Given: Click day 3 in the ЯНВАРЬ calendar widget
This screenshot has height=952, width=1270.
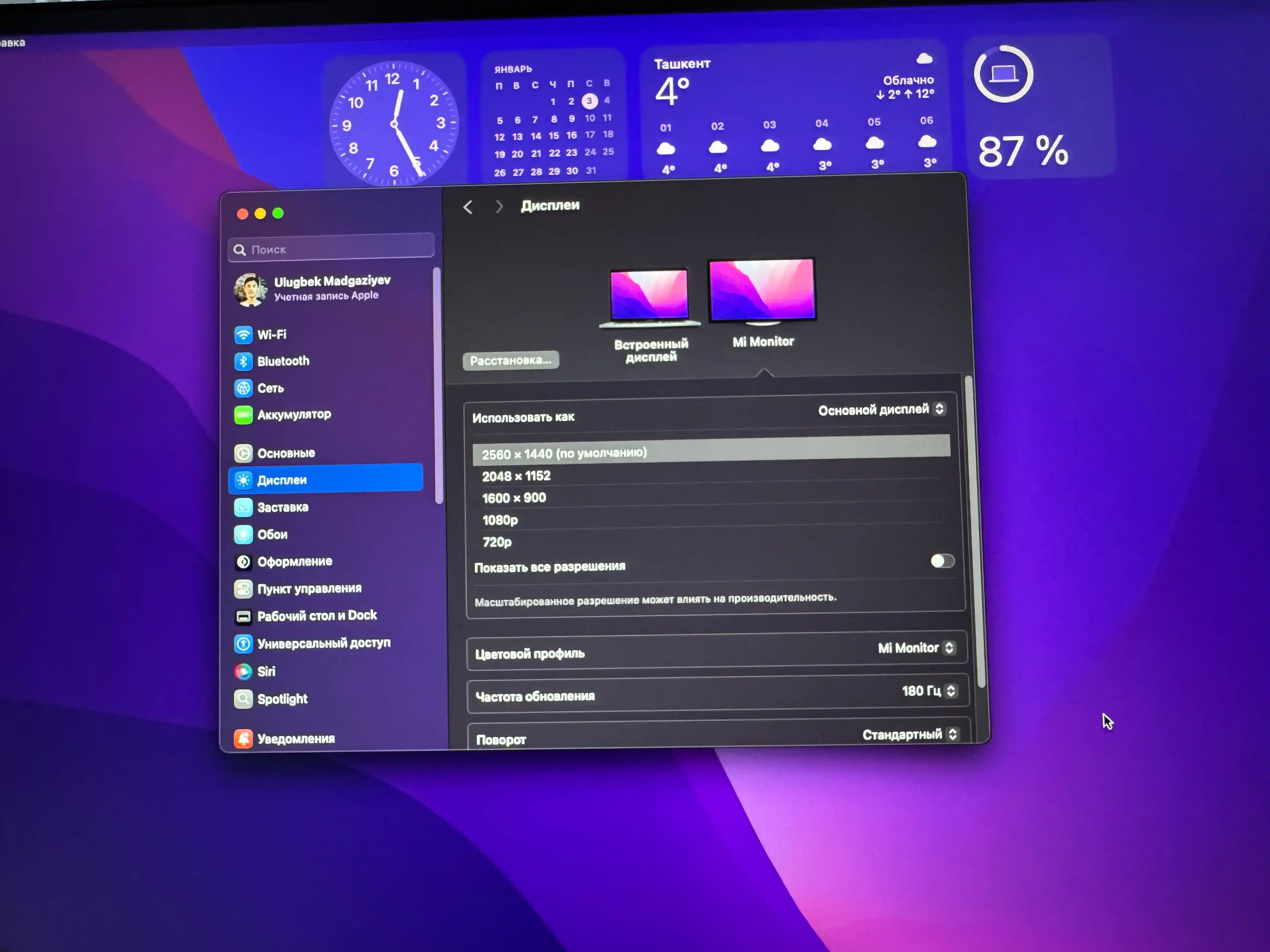Looking at the screenshot, I should click(x=589, y=101).
